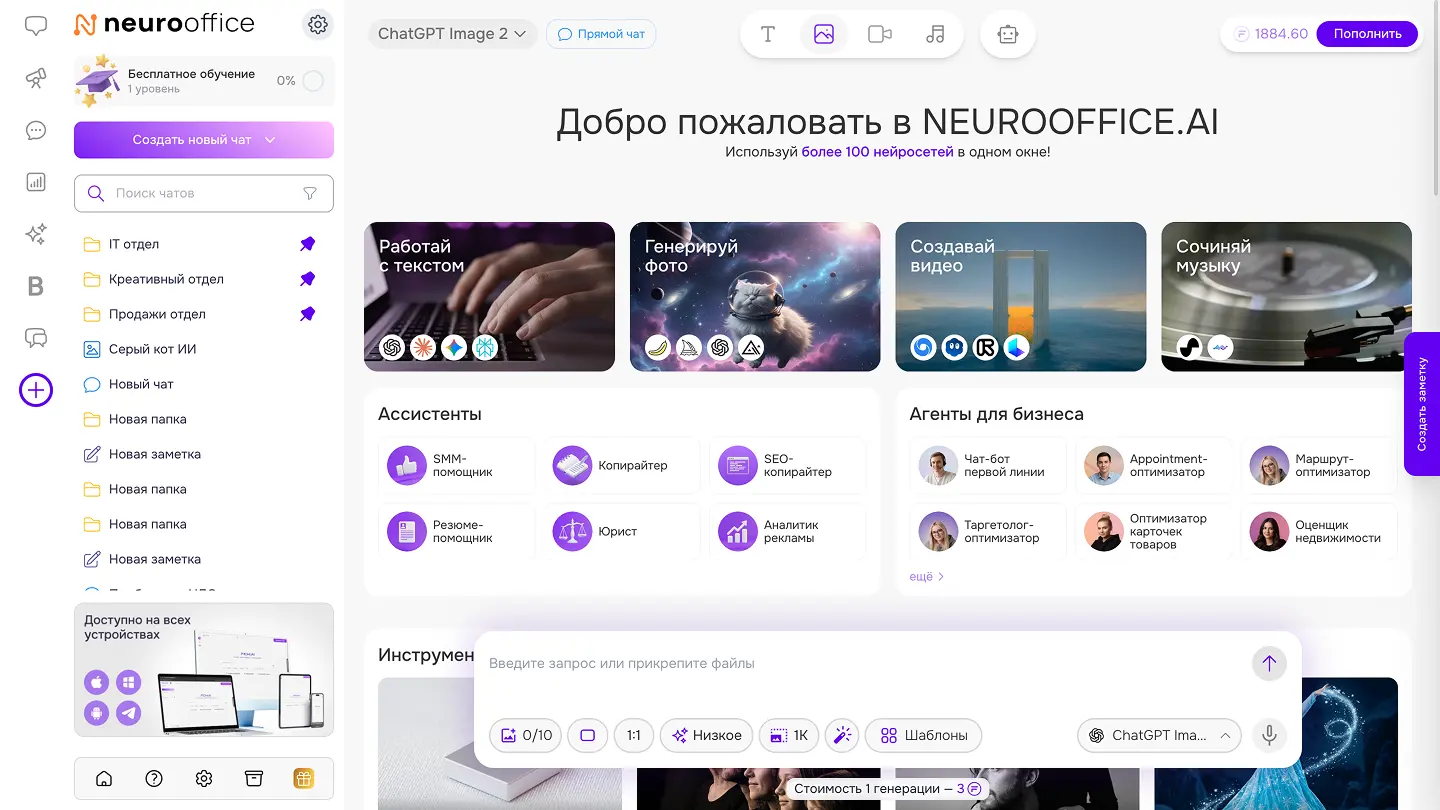This screenshot has height=810, width=1440.
Task: Open the Сочиняй музыку card
Action: (1286, 296)
